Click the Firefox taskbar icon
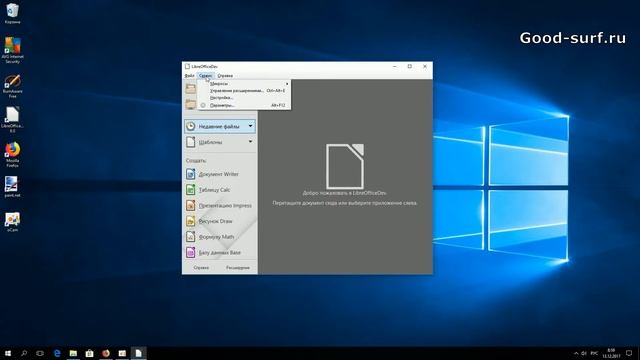 [x=106, y=353]
